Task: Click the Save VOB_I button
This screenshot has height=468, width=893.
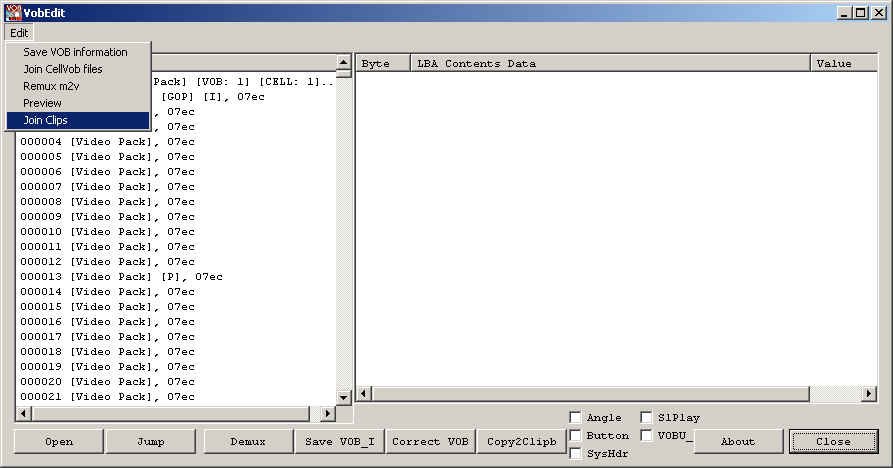Action: click(x=340, y=441)
